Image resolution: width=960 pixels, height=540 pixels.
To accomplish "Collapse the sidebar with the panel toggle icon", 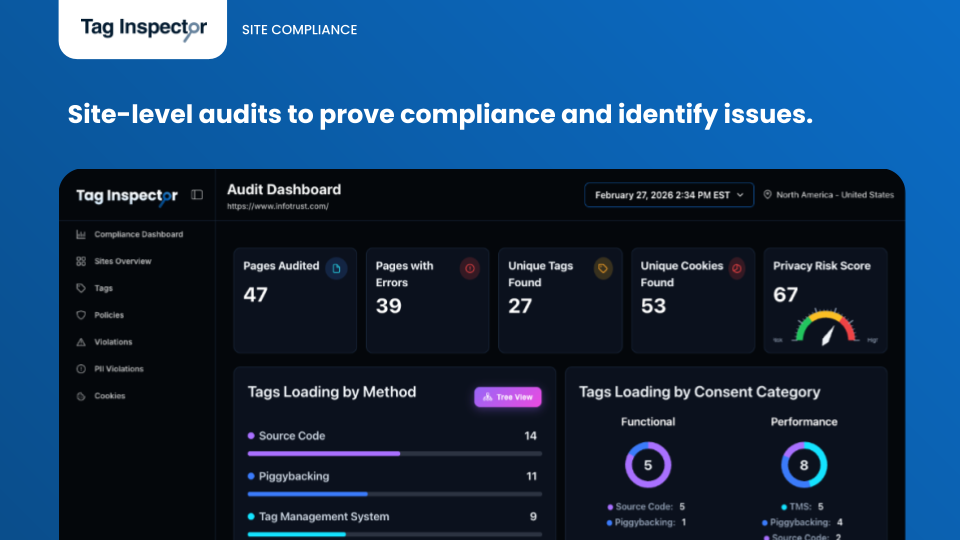I will click(197, 195).
